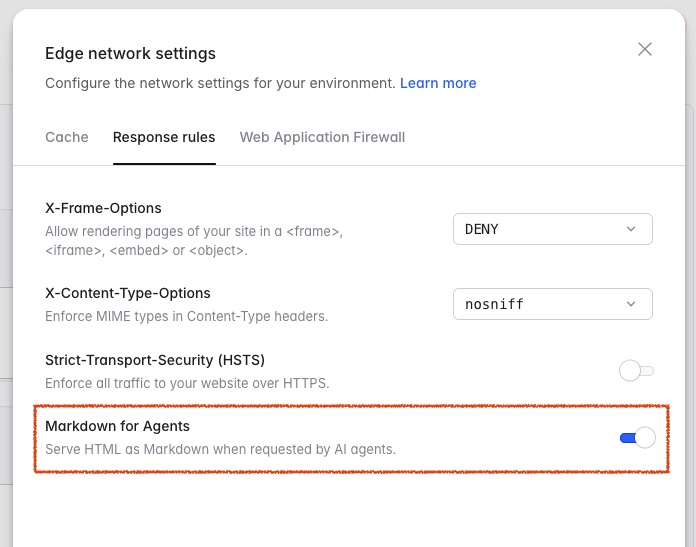The height and width of the screenshot is (547, 696).
Task: Click the 'Serve HTML as Markdown' description
Action: pyautogui.click(x=220, y=449)
